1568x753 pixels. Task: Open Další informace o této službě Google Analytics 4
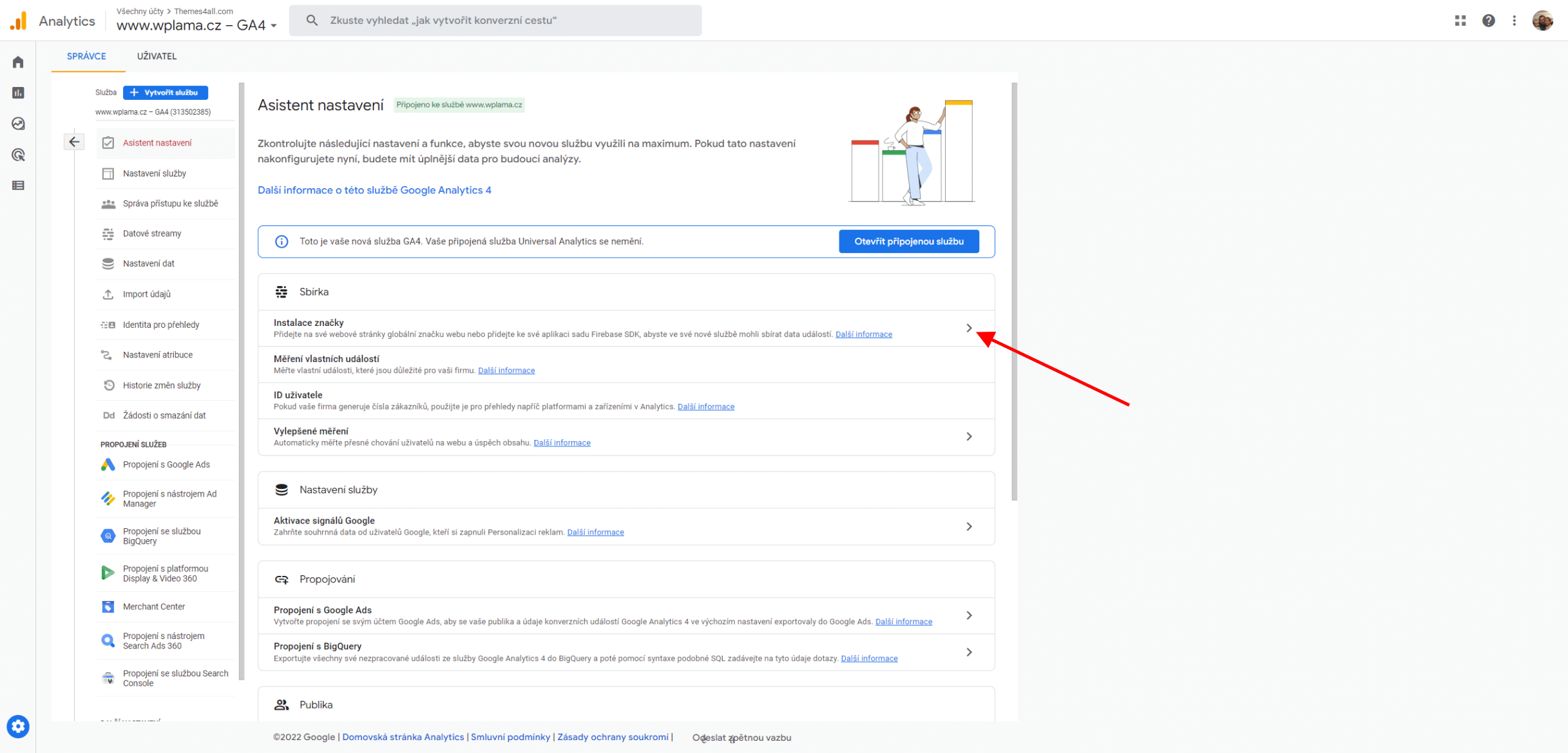click(374, 190)
